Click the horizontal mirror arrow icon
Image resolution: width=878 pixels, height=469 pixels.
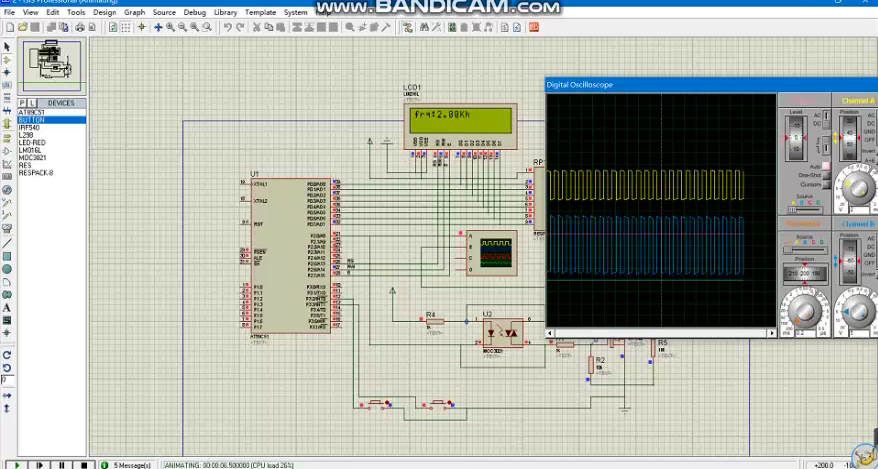click(x=7, y=396)
